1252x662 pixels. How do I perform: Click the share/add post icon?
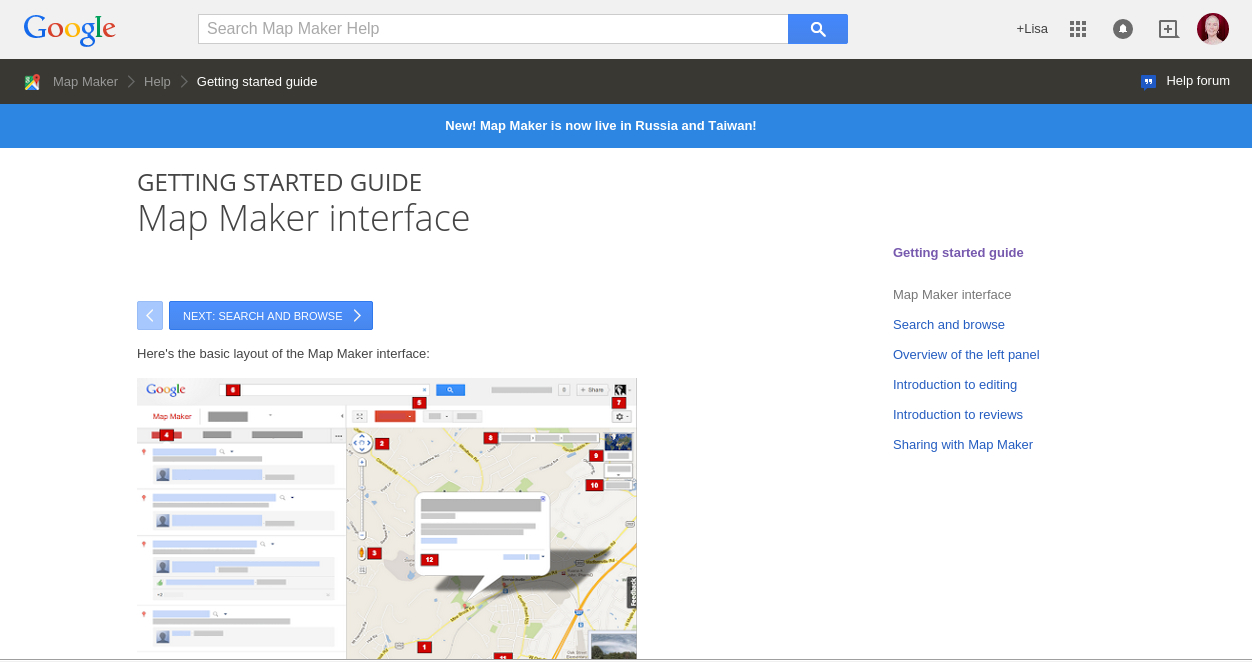click(x=1168, y=29)
